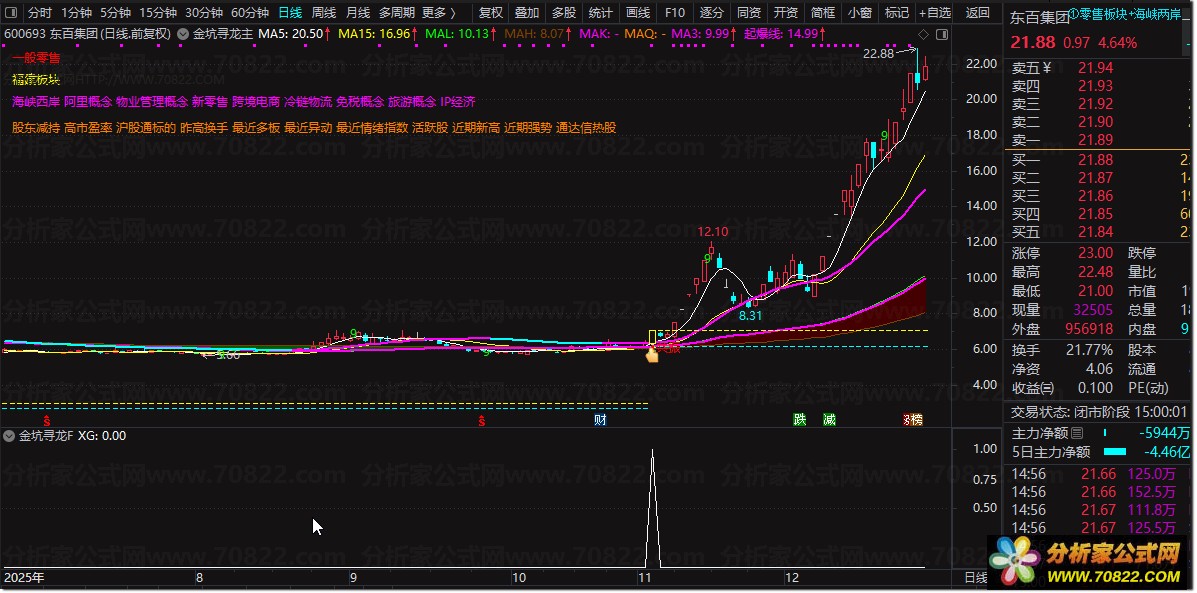1197x593 pixels.
Task: Click the 通达信热股 tag
Action: point(586,128)
